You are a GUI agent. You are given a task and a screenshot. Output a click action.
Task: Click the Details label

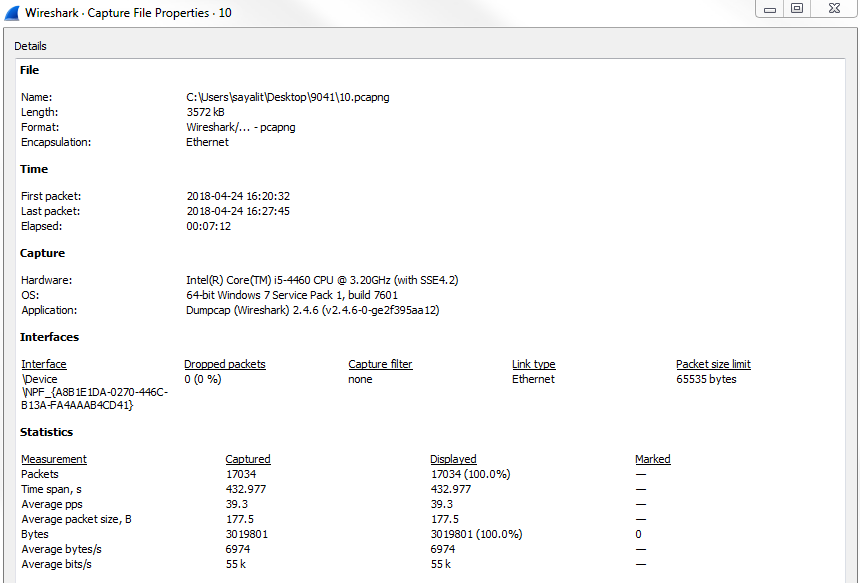pyautogui.click(x=30, y=46)
